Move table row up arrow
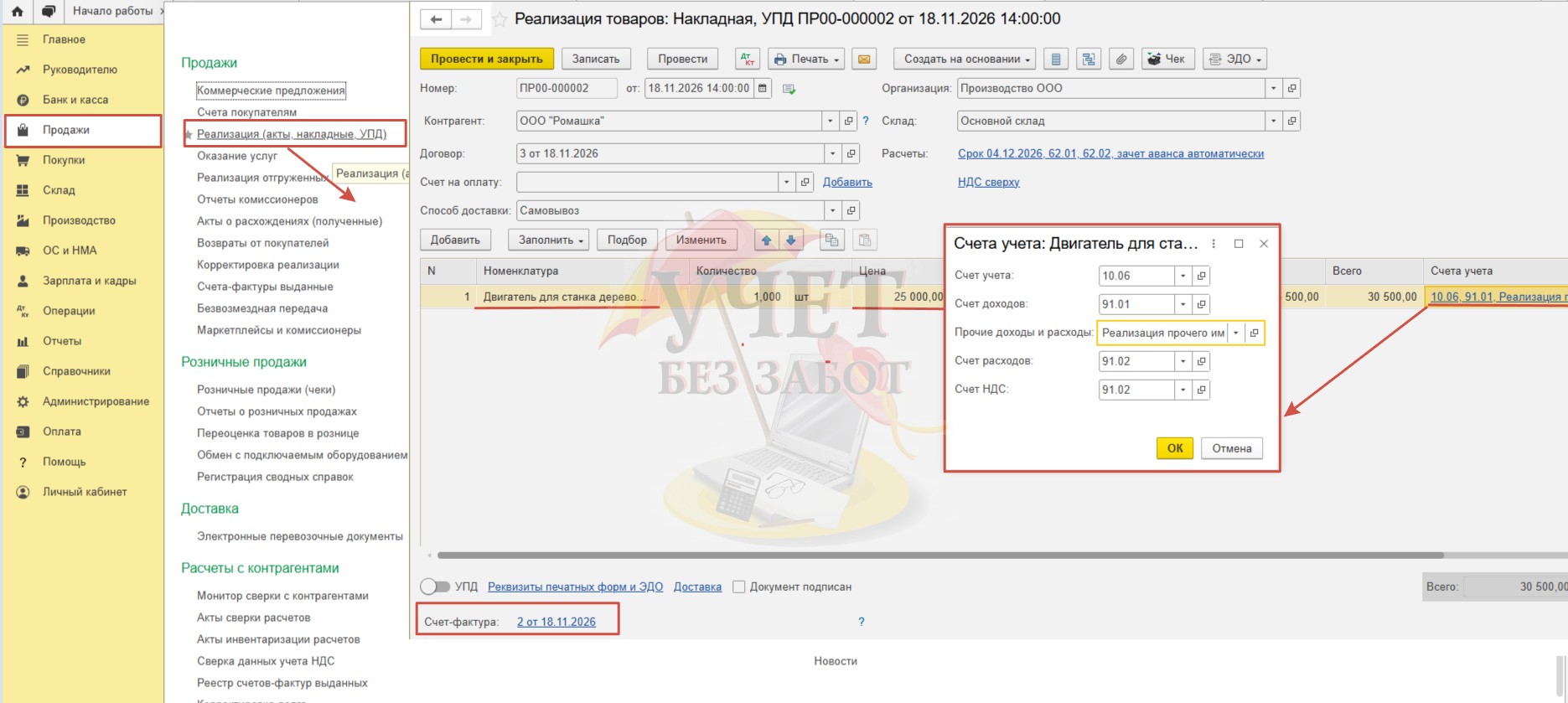 coord(766,240)
